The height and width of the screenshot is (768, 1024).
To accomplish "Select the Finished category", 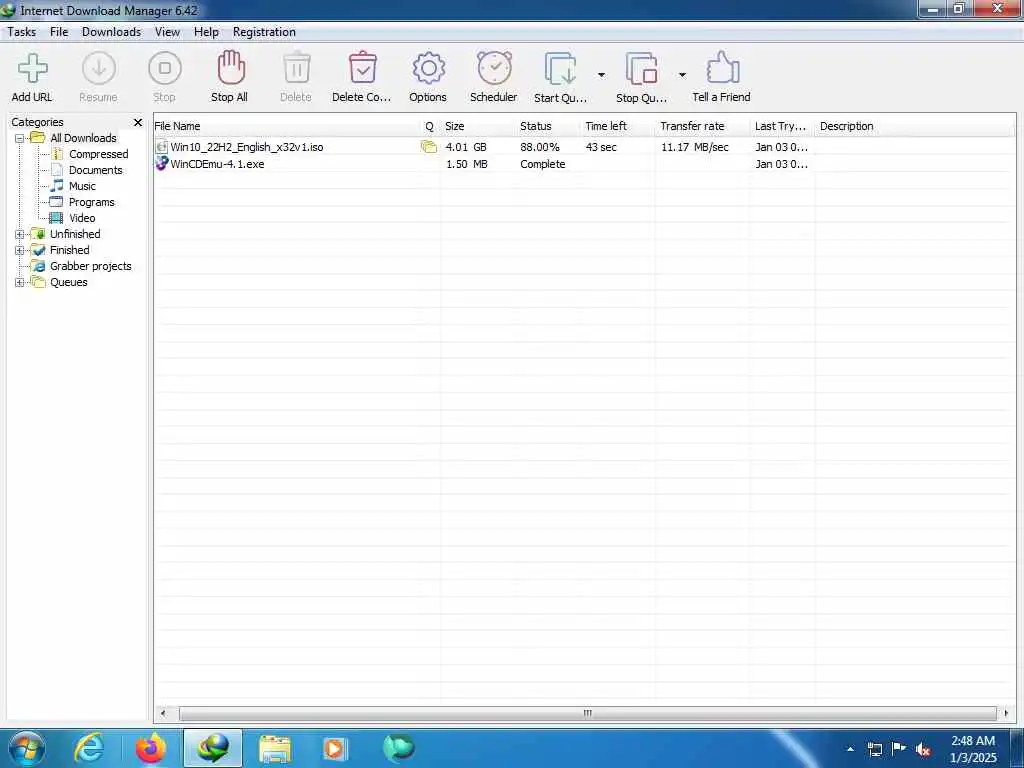I will (x=70, y=250).
